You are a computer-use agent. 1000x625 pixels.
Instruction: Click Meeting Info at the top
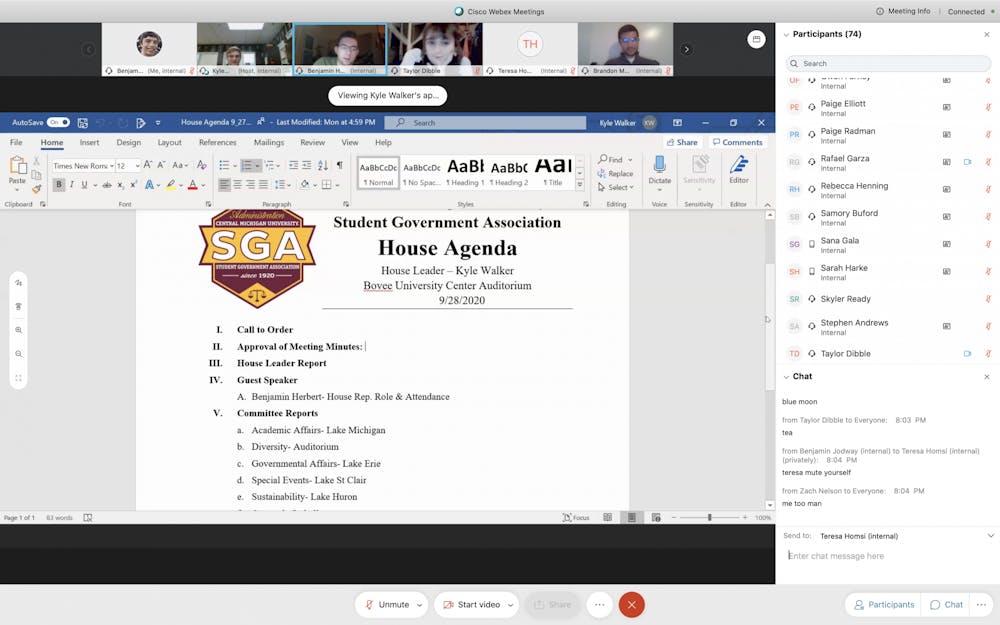[903, 11]
